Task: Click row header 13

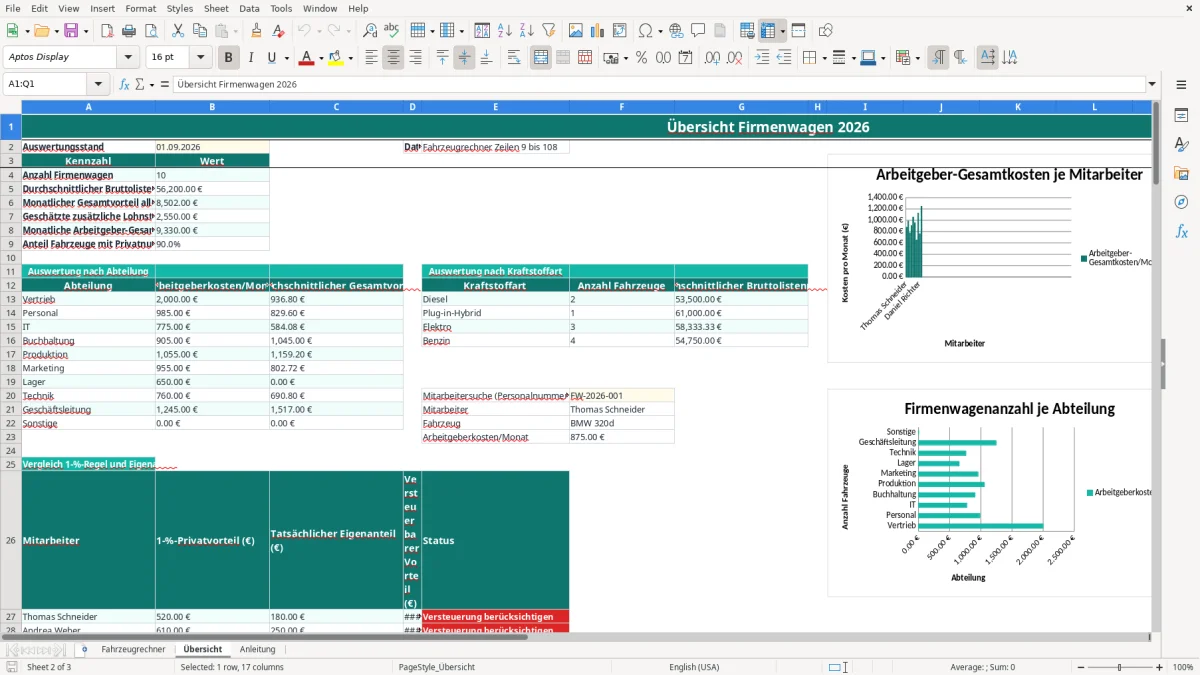Action: (x=11, y=300)
